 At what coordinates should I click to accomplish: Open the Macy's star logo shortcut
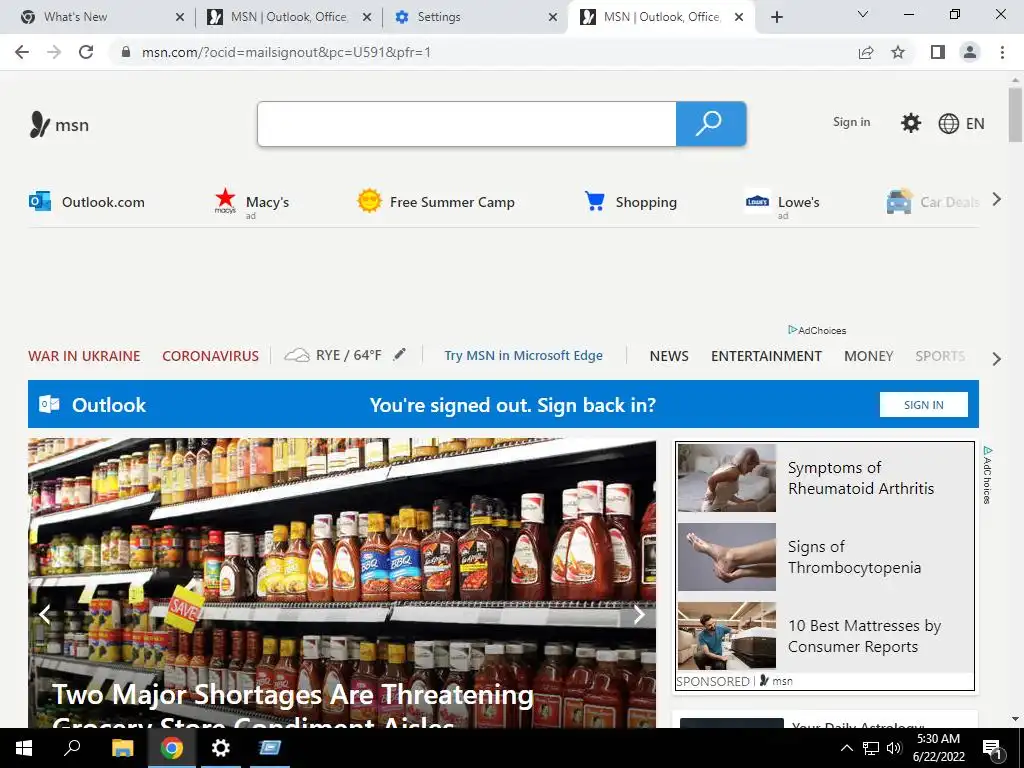[x=225, y=200]
